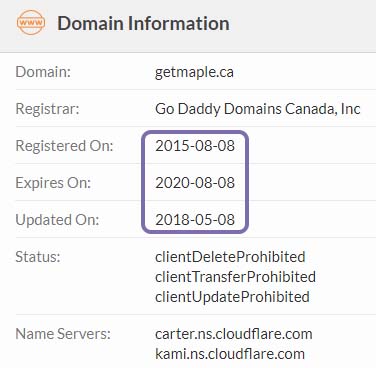
Task: Click the Registrar: label
Action: [47, 109]
